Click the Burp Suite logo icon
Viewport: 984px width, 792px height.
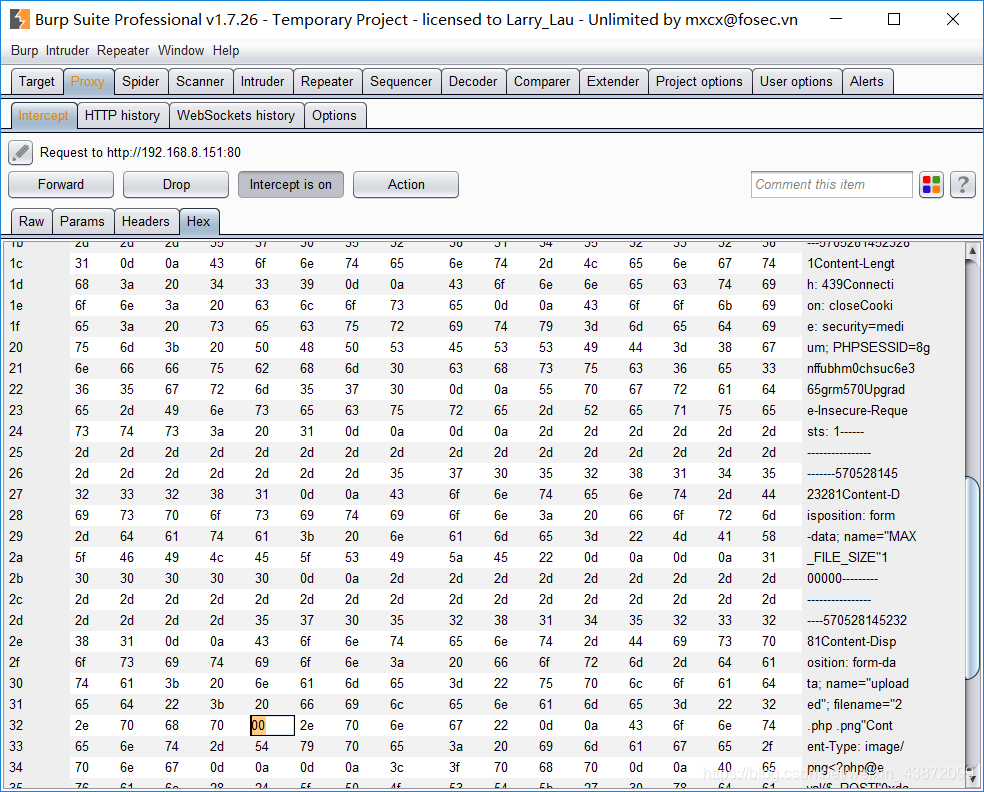[x=20, y=19]
